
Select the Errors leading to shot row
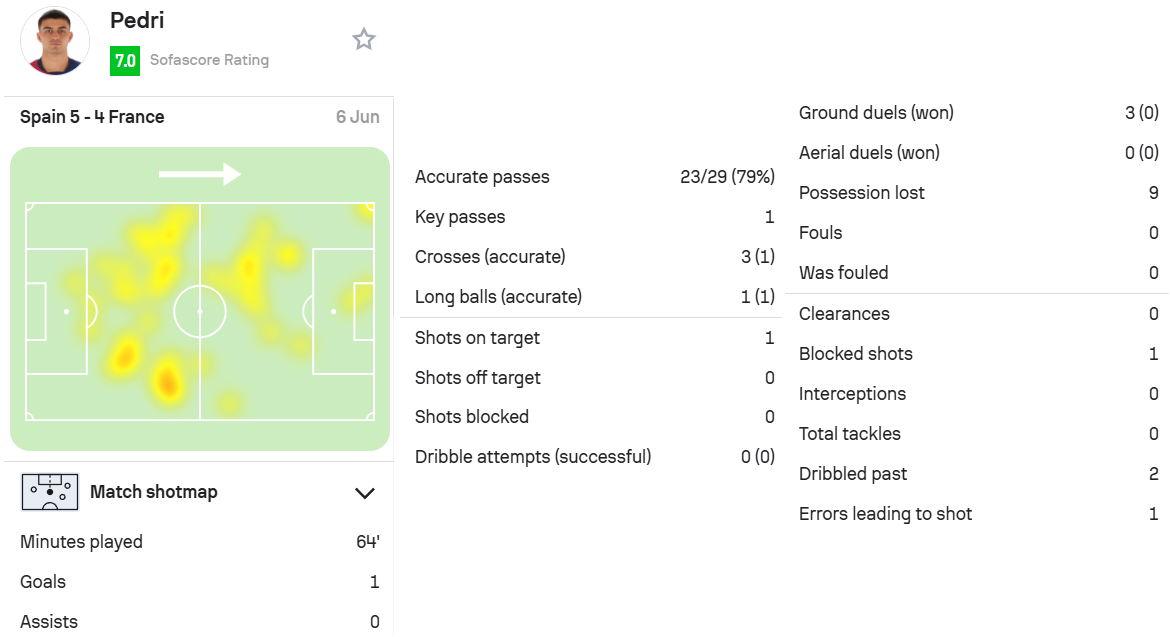pyautogui.click(x=978, y=514)
